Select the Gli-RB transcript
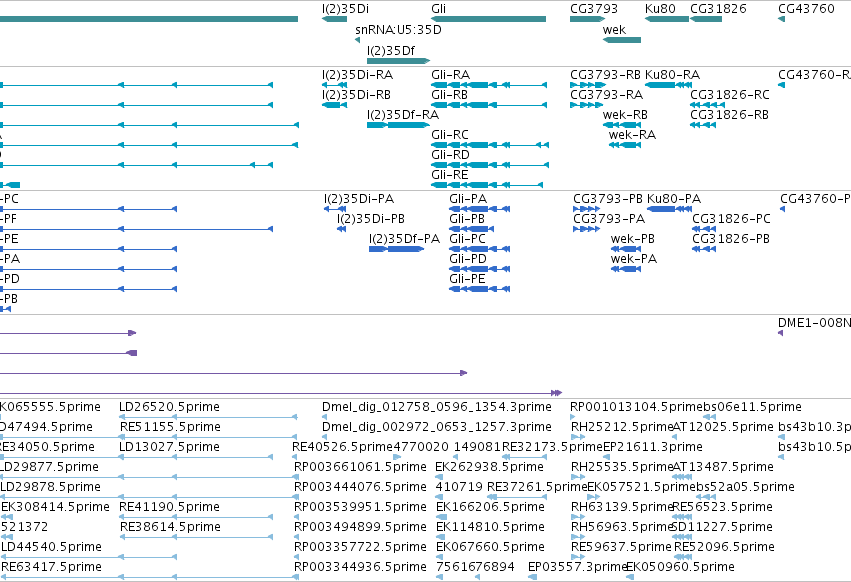This screenshot has height=582, width=851. coord(489,105)
